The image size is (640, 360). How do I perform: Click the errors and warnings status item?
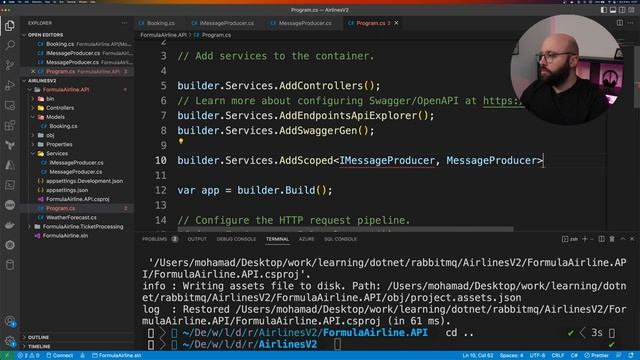point(28,356)
